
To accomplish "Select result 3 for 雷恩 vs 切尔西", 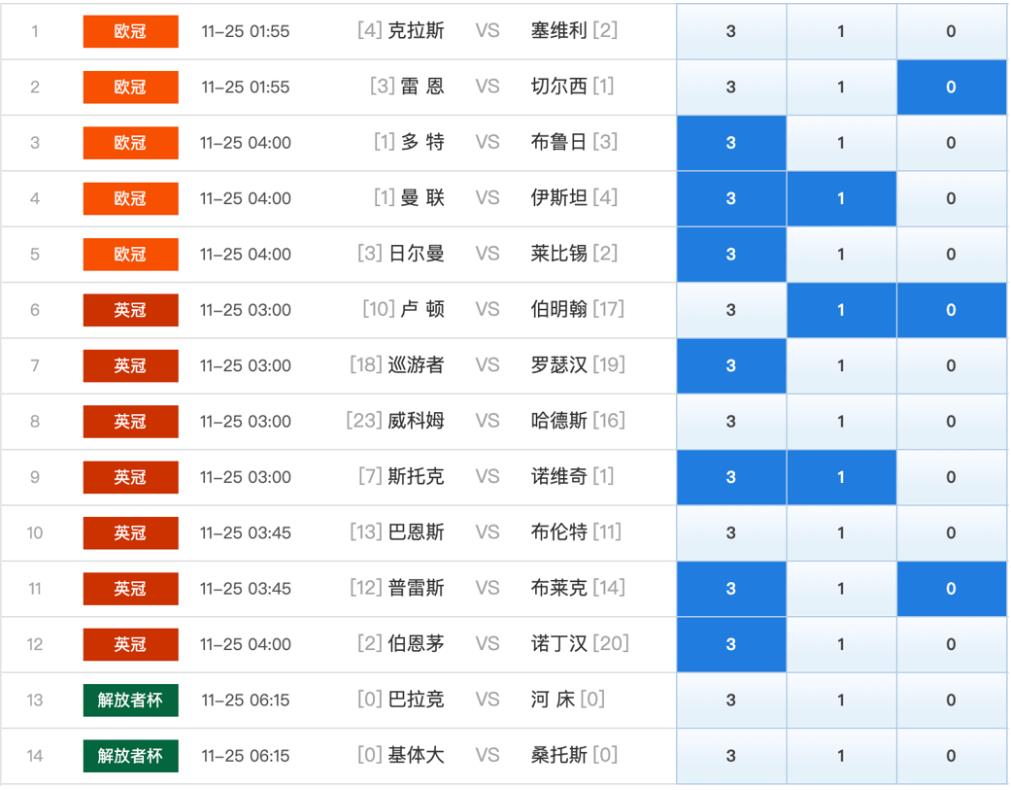I will click(731, 87).
